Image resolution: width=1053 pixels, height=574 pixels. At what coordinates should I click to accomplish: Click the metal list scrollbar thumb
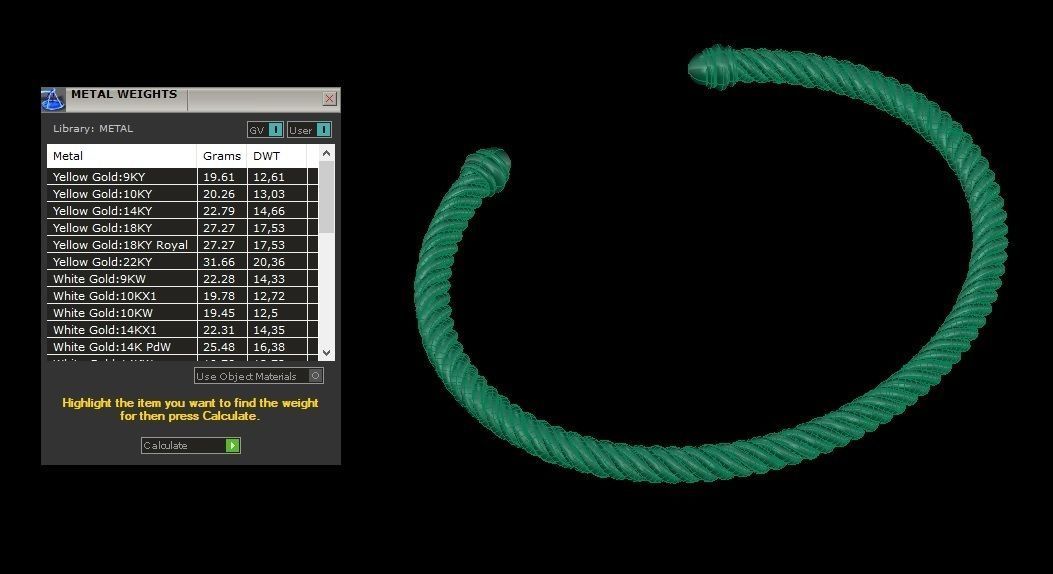pos(326,197)
